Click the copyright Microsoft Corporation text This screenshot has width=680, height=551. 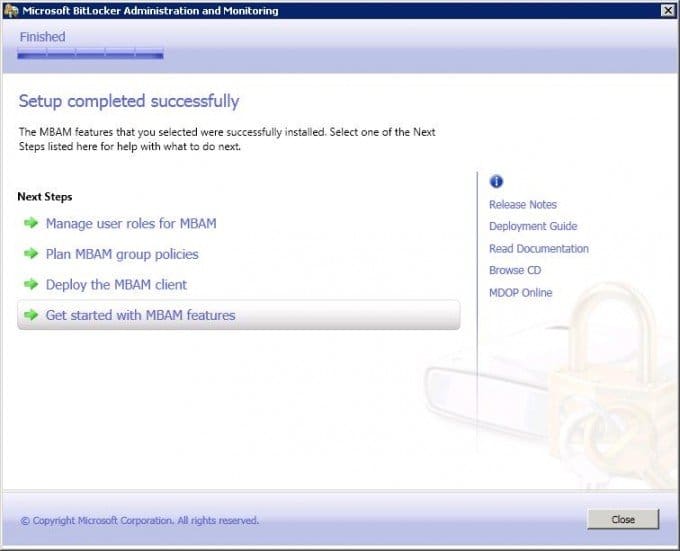click(139, 520)
